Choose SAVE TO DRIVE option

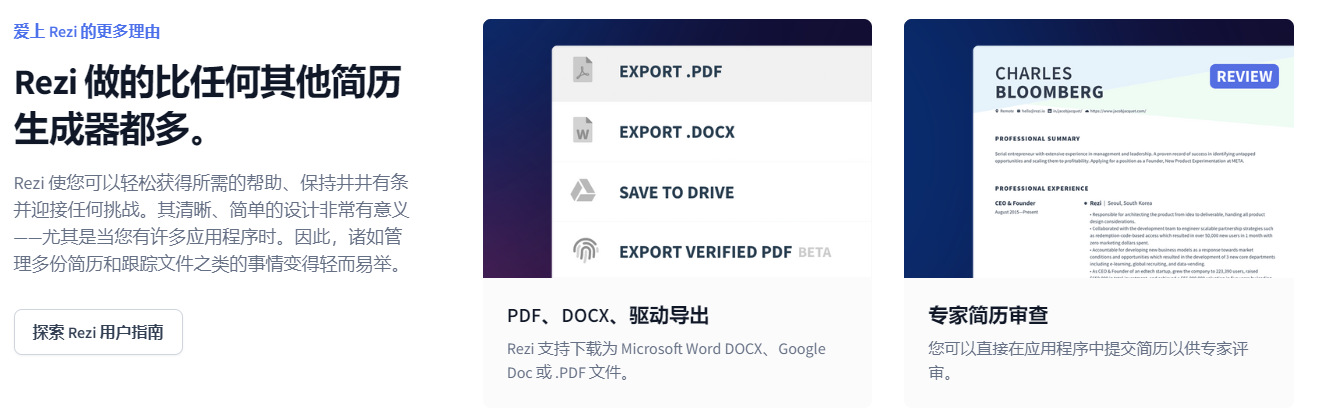[711, 192]
